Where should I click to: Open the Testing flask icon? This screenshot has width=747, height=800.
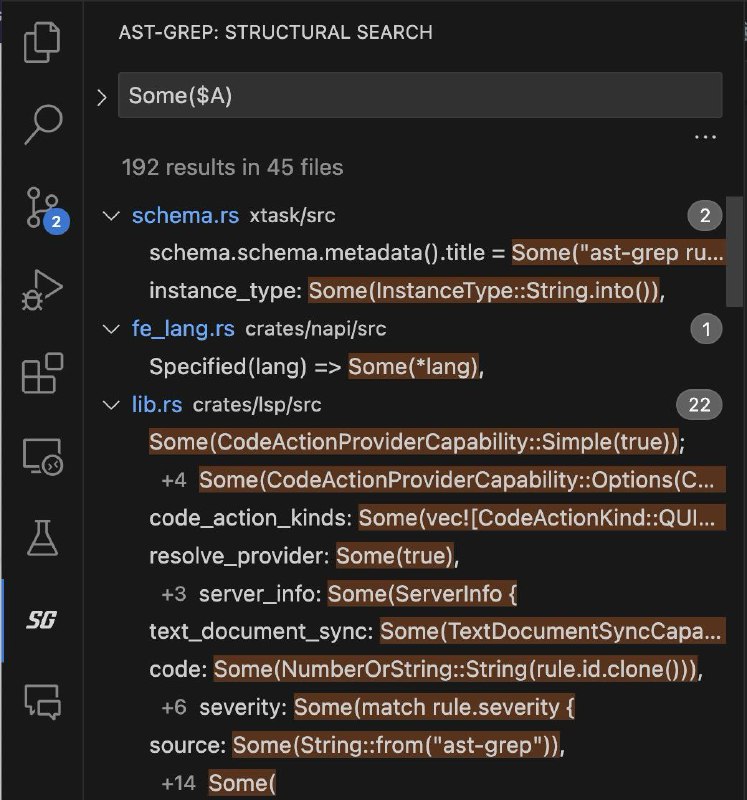point(43,538)
